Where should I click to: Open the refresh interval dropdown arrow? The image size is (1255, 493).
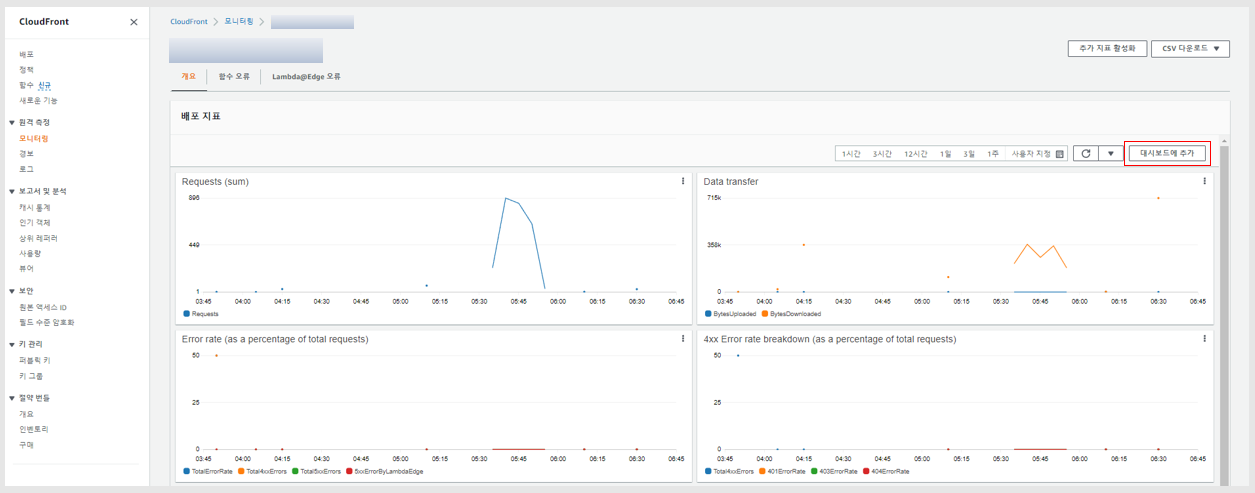[1110, 154]
